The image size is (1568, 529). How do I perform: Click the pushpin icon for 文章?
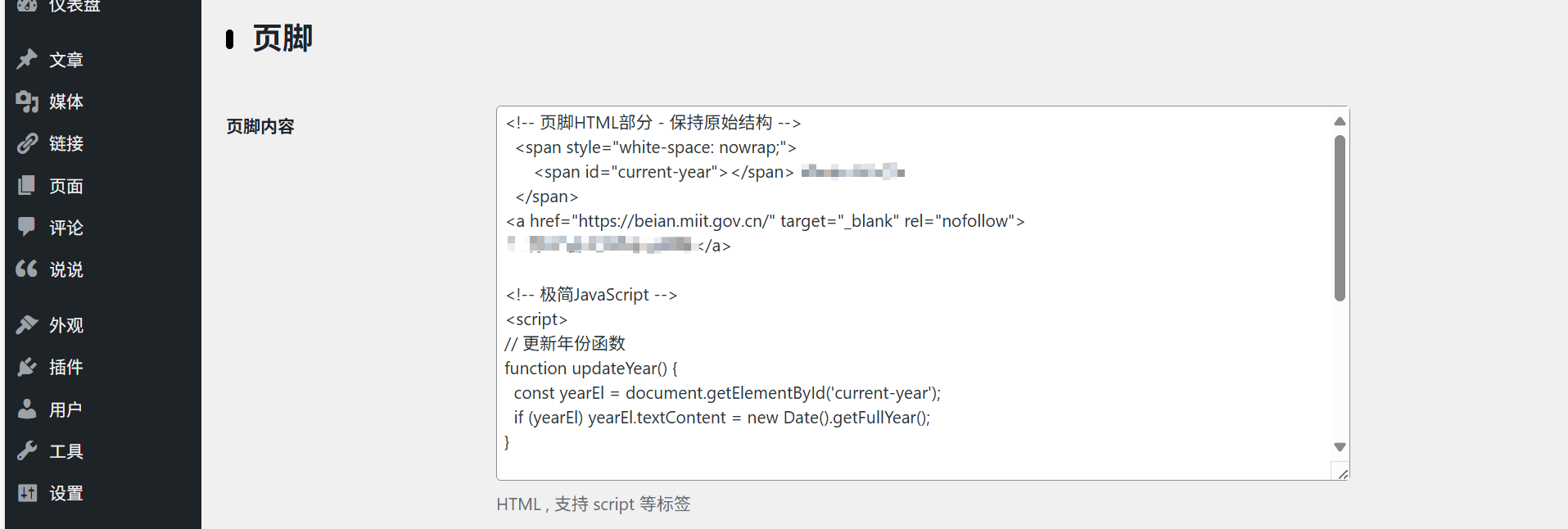coord(27,59)
